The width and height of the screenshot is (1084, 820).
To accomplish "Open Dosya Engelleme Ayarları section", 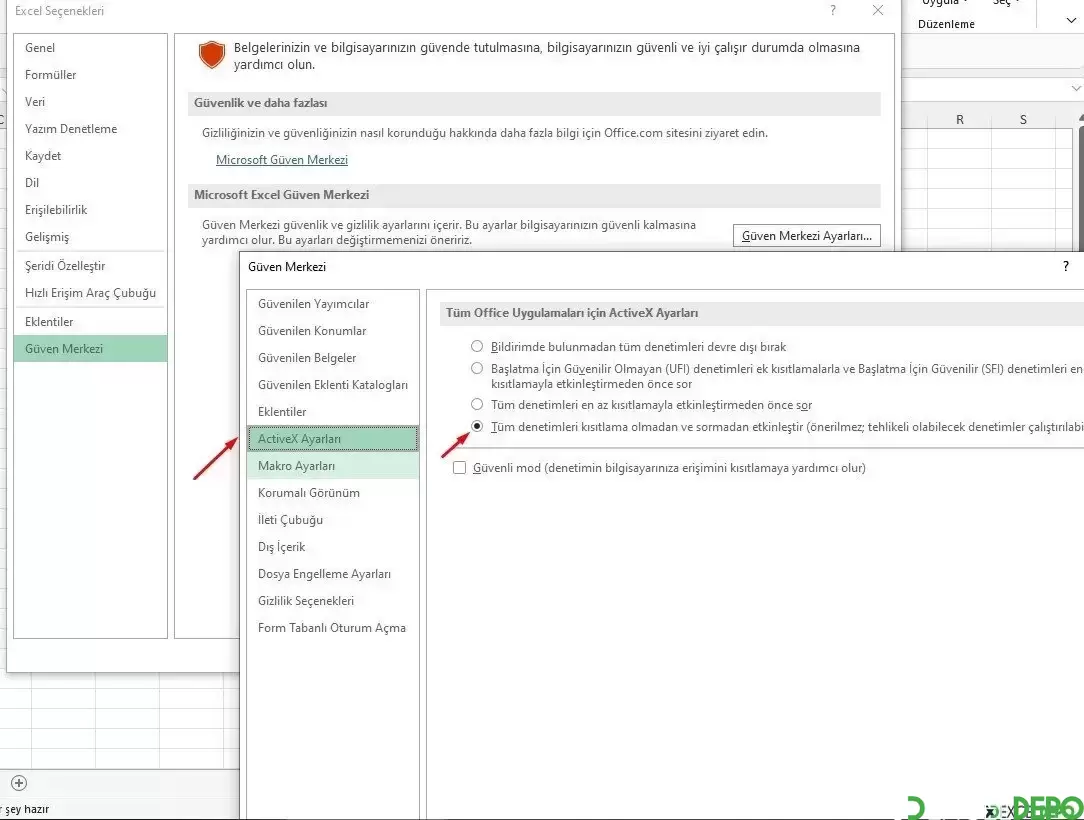I will (x=333, y=573).
